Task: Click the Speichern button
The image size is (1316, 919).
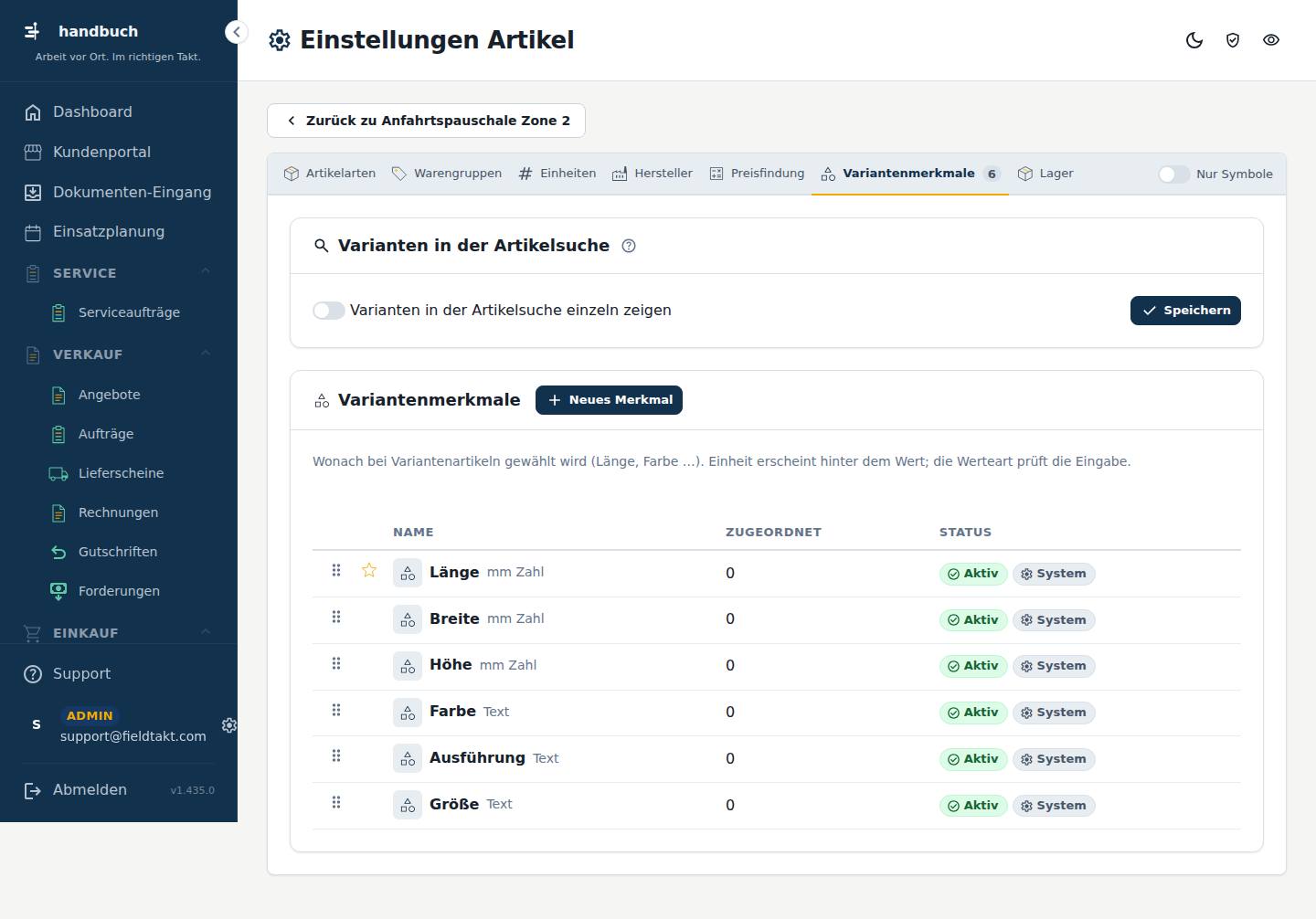Action: (1185, 311)
